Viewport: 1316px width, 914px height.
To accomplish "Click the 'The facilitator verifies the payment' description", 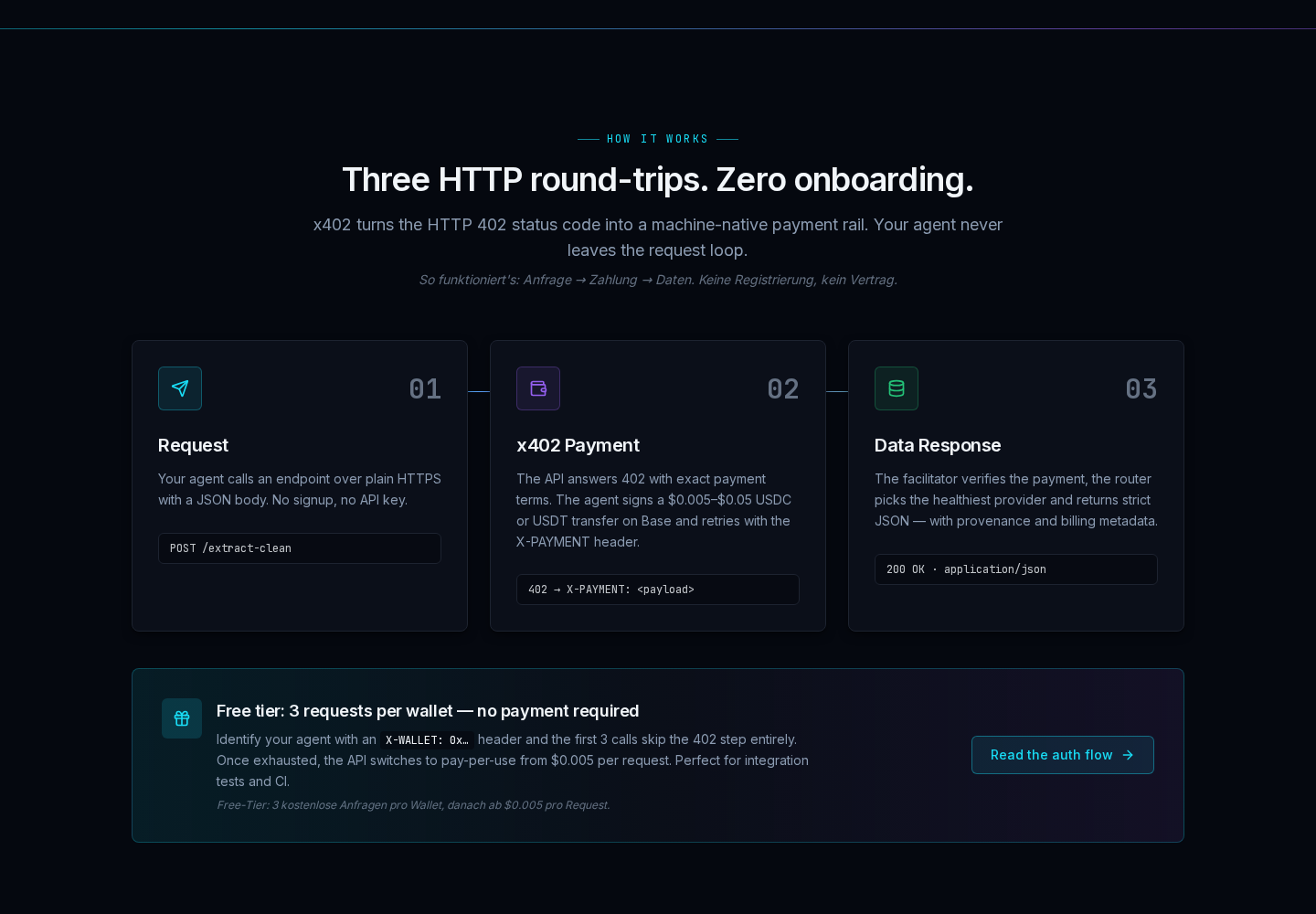I will pos(1016,500).
